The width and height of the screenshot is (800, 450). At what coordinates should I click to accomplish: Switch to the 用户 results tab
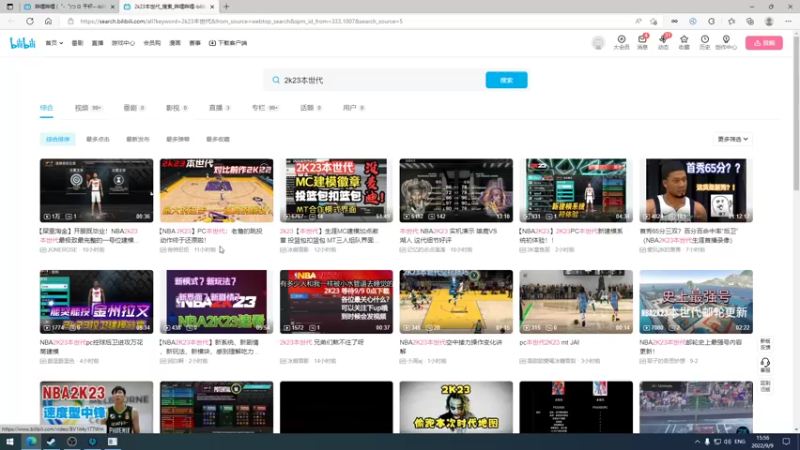point(353,108)
